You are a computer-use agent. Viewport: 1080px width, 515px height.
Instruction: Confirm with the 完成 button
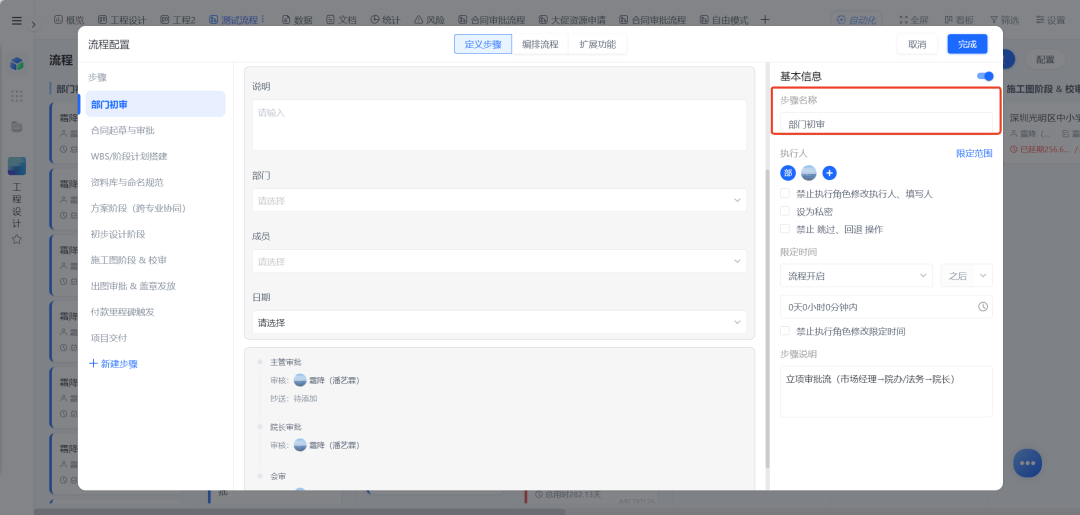(967, 44)
